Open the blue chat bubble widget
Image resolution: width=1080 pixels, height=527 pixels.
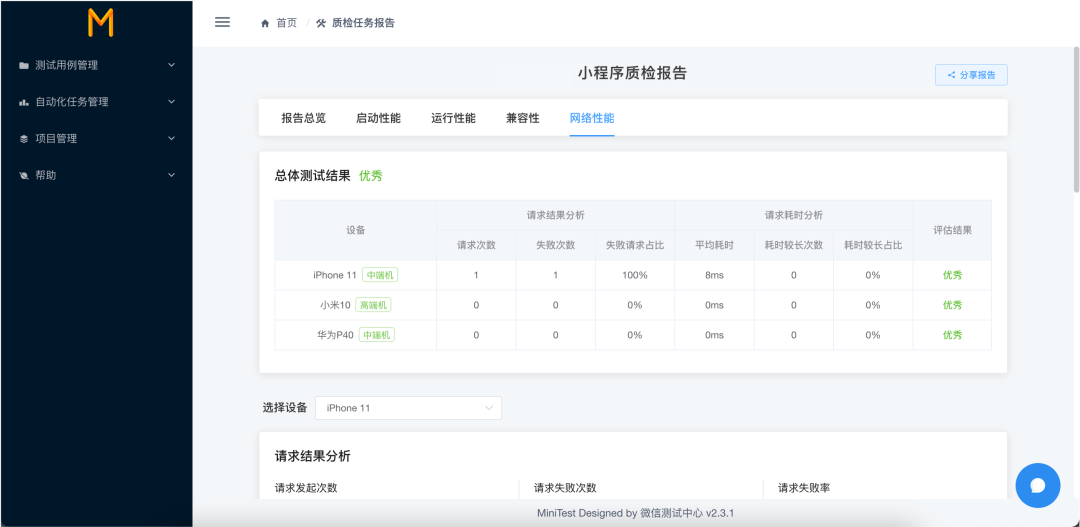coord(1038,486)
